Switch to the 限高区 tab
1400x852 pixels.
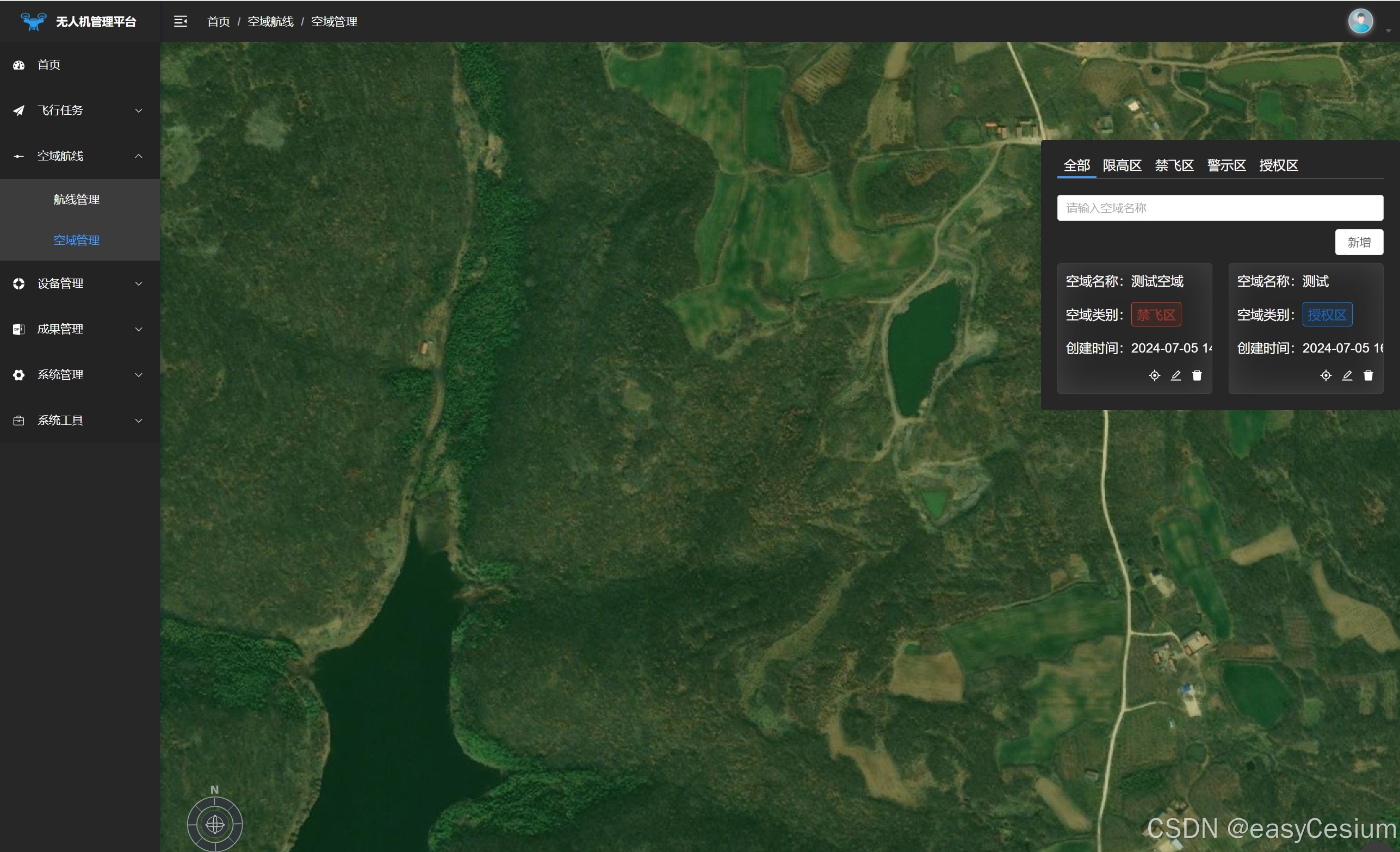[1122, 165]
